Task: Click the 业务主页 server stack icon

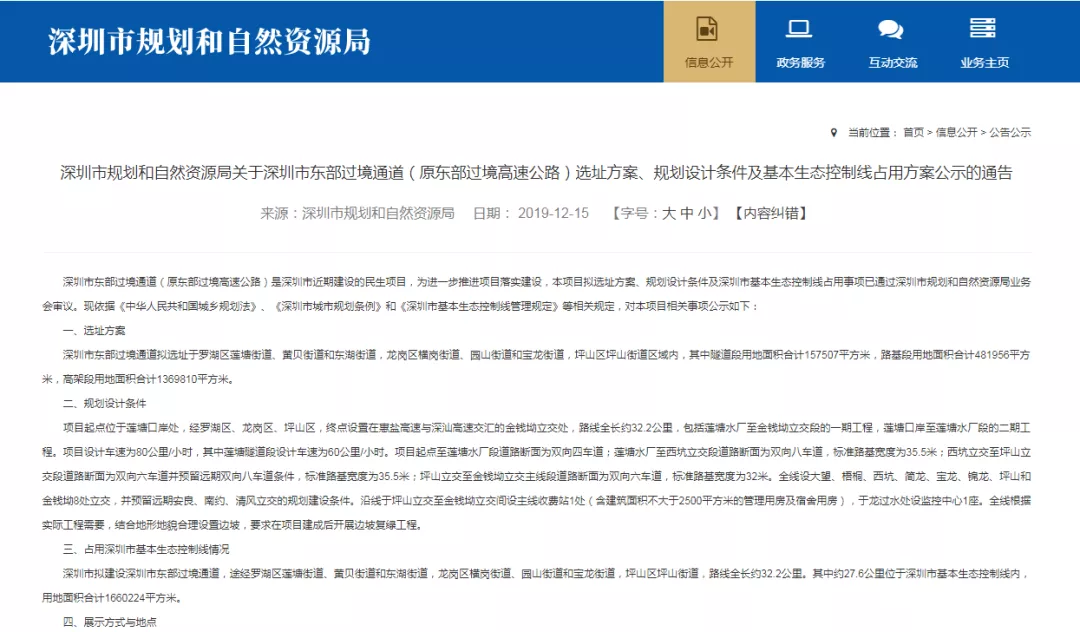Action: pyautogui.click(x=984, y=29)
